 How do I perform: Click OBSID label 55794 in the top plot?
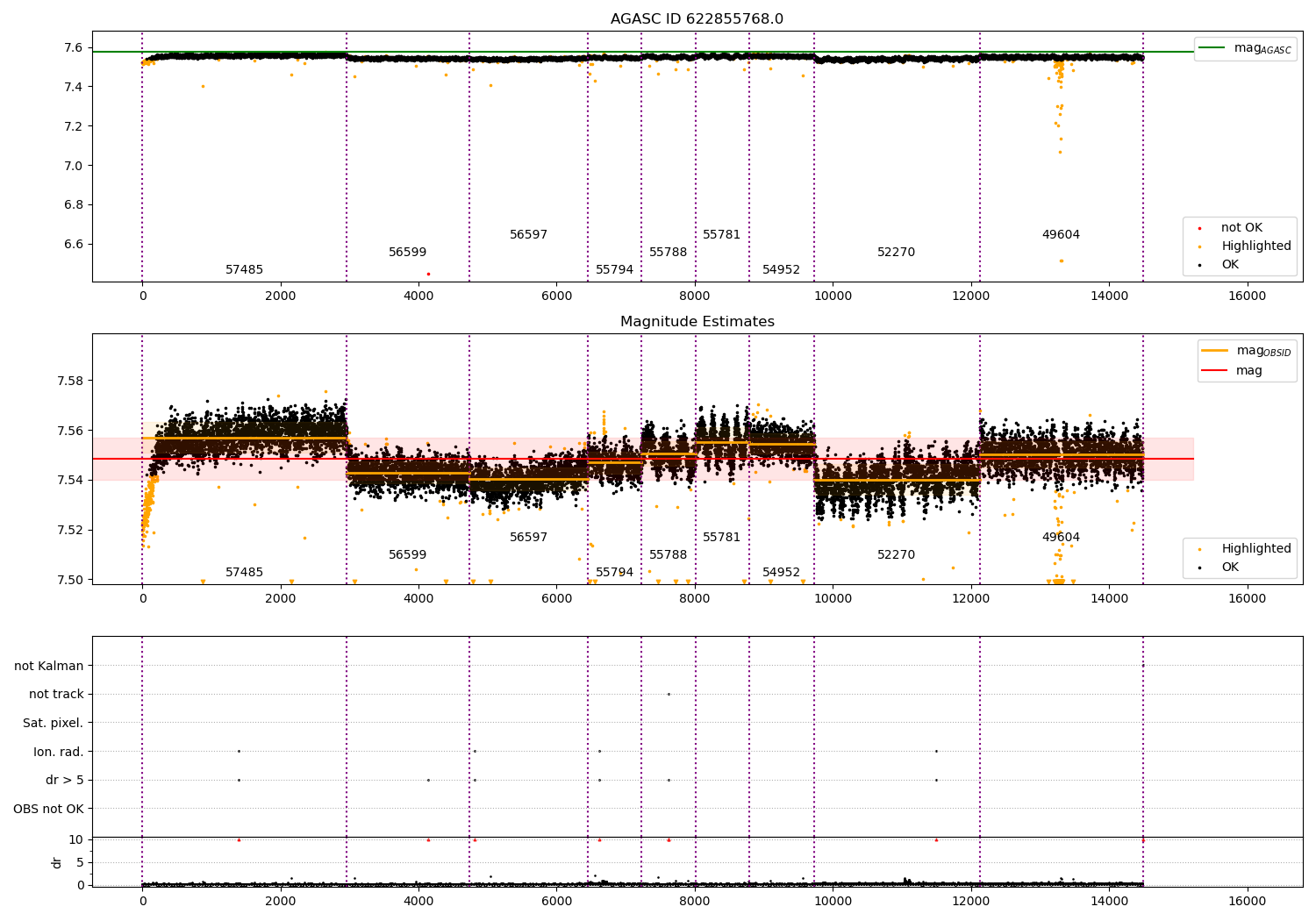[614, 270]
